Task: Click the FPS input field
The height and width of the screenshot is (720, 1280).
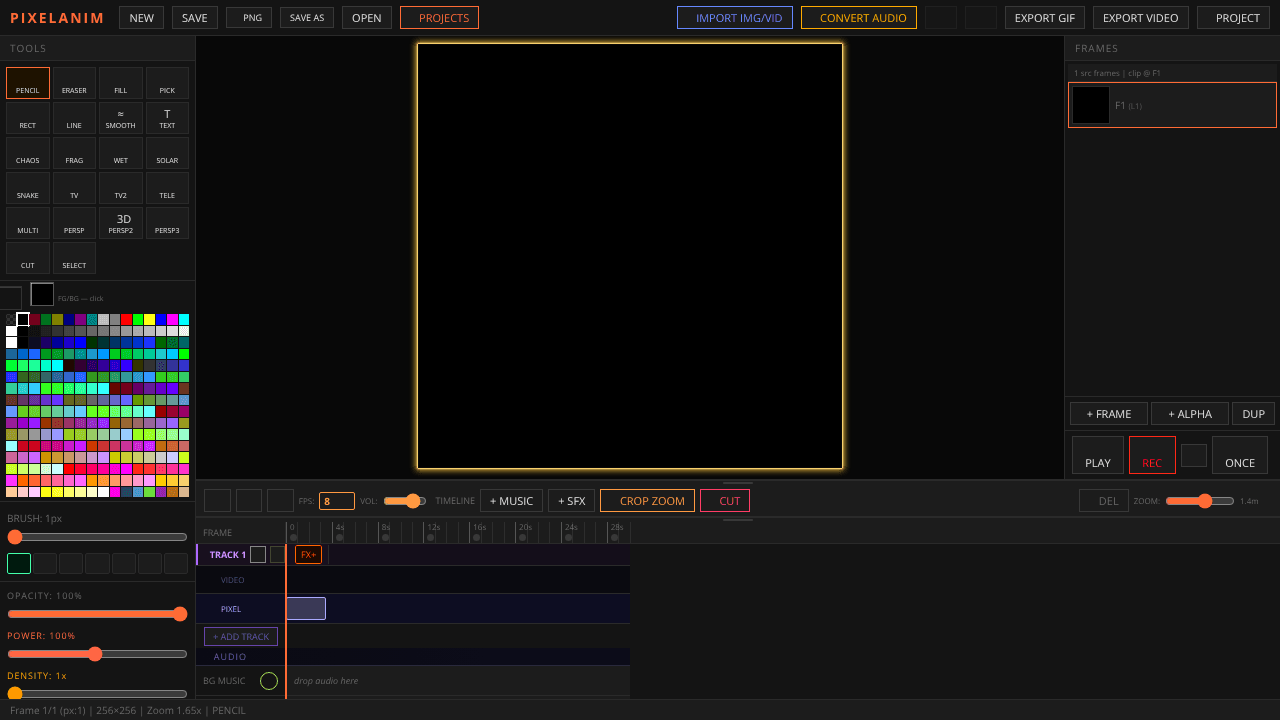Action: tap(337, 501)
